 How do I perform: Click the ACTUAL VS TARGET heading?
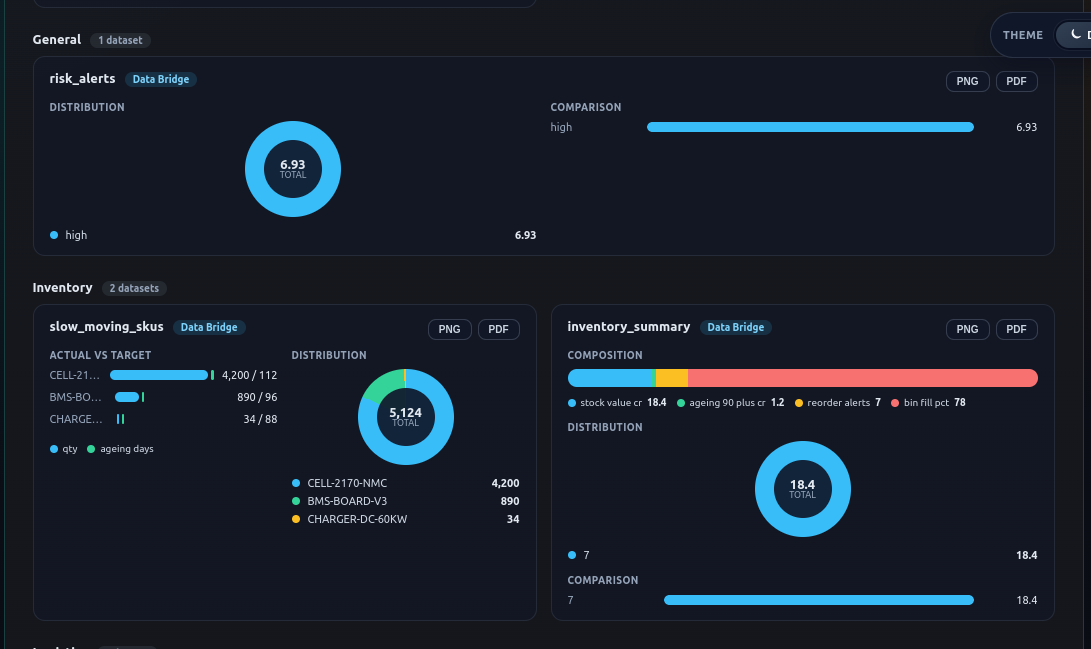coord(100,355)
